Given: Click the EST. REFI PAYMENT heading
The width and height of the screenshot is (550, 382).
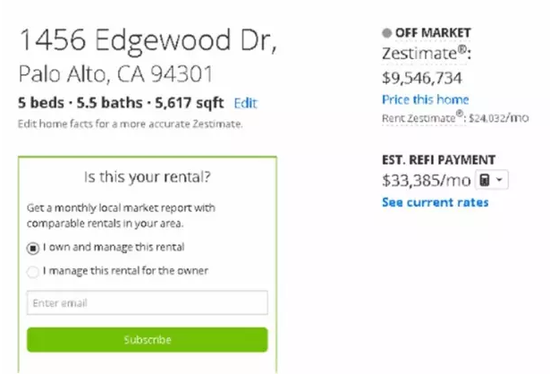Looking at the screenshot, I should 438,160.
